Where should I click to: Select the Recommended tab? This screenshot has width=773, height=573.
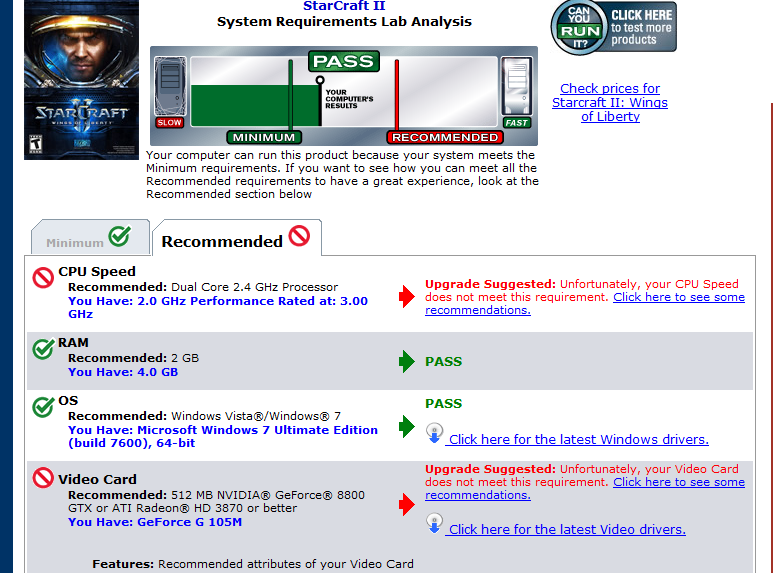coord(237,238)
